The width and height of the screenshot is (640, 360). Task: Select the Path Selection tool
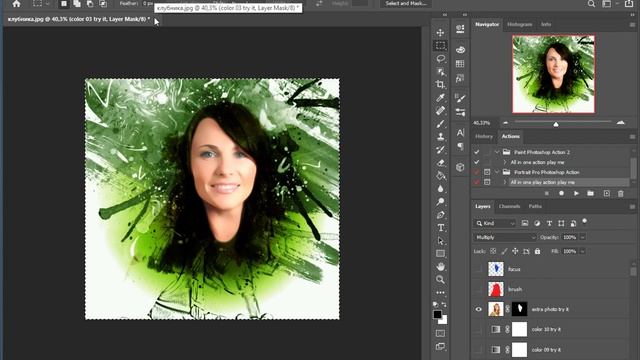tap(440, 241)
